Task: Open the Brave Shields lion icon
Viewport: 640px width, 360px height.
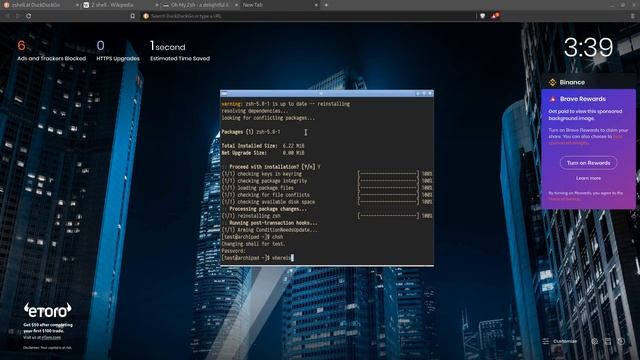Action: [x=482, y=16]
